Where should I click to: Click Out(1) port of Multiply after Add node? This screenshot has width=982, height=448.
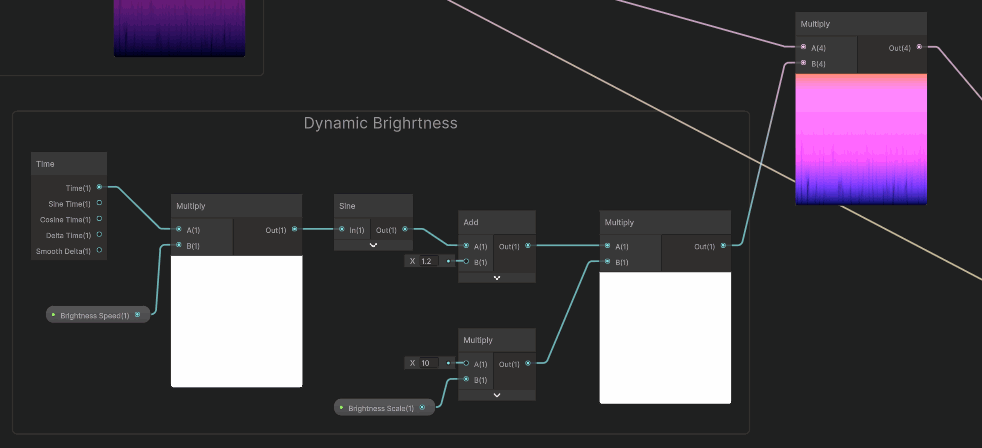tap(723, 246)
